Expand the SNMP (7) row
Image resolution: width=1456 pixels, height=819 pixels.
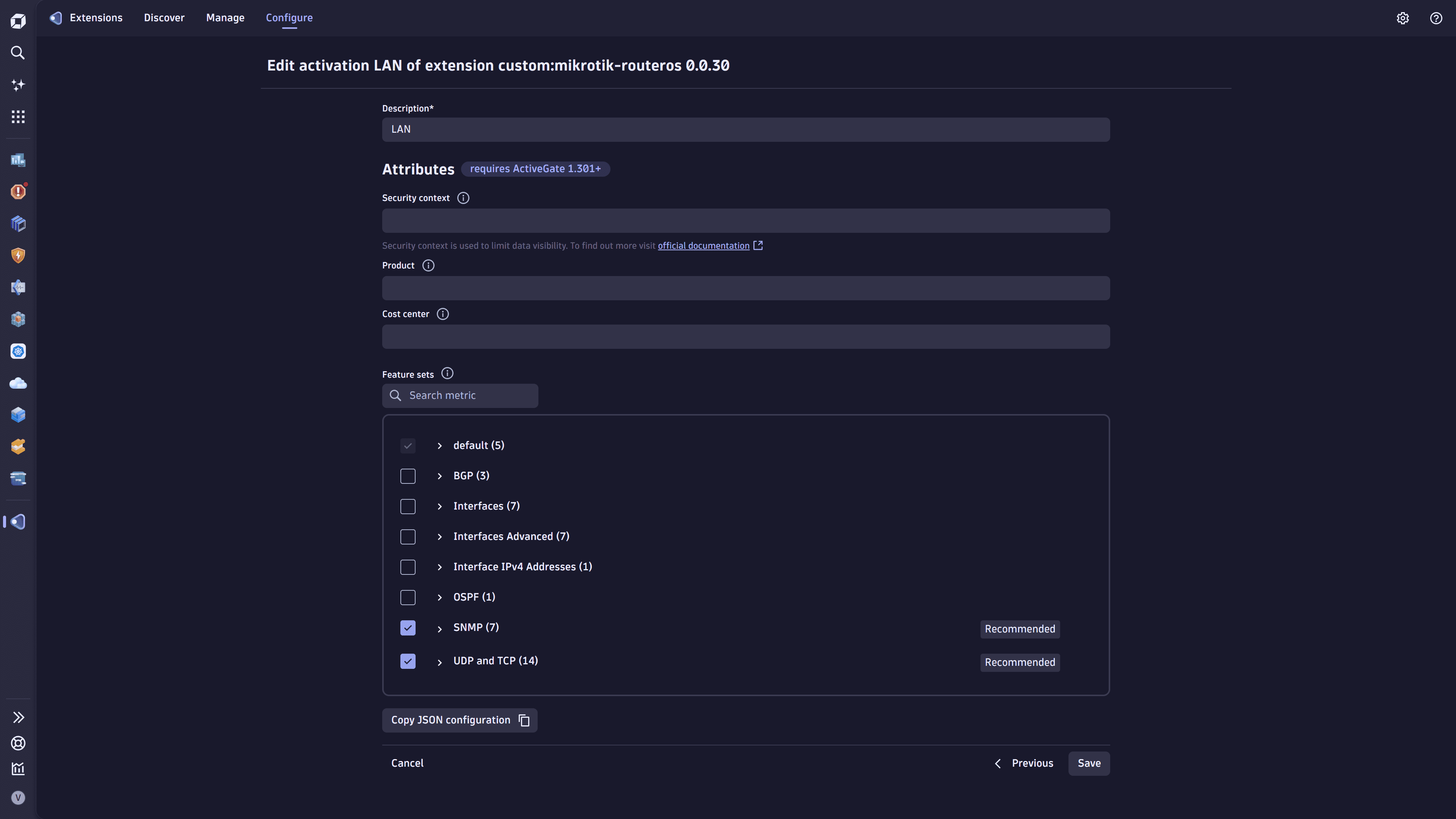pos(439,629)
